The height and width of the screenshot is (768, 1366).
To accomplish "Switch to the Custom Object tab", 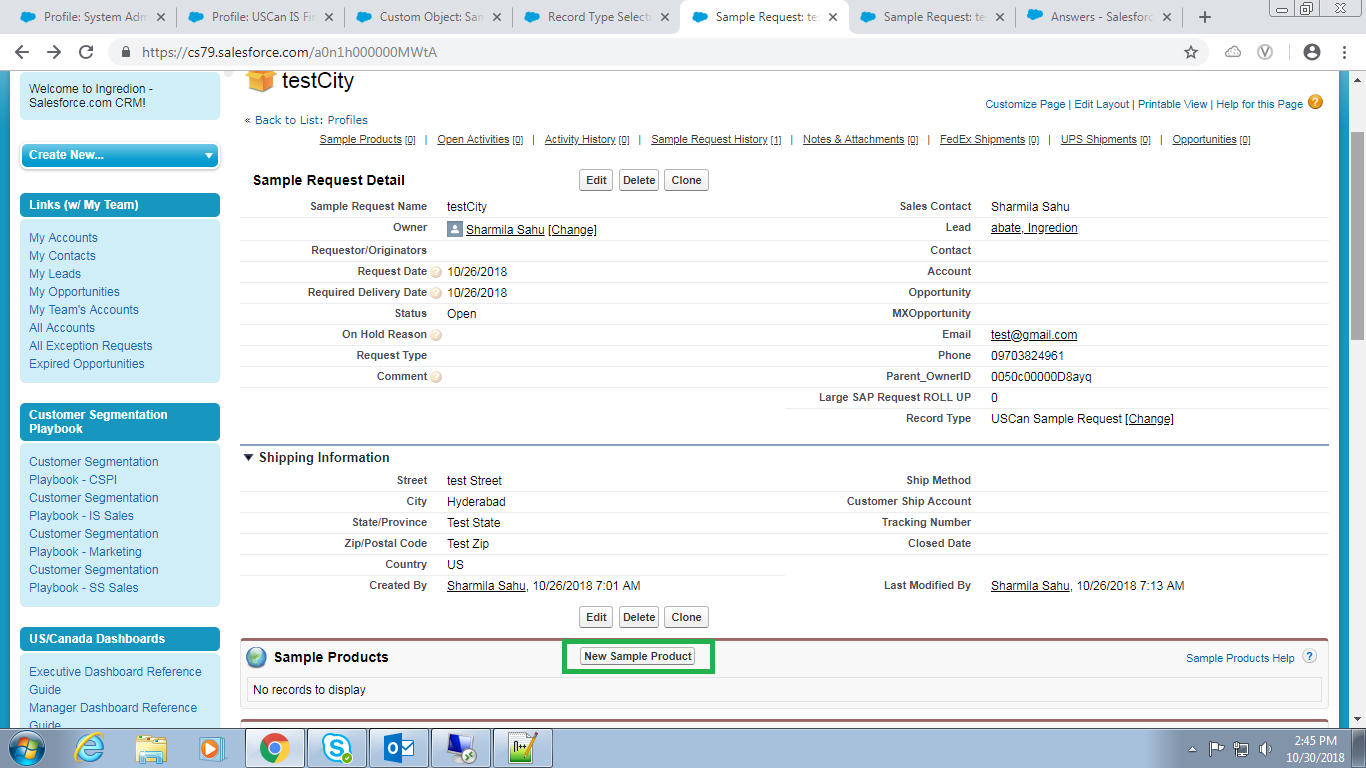I will click(x=428, y=17).
